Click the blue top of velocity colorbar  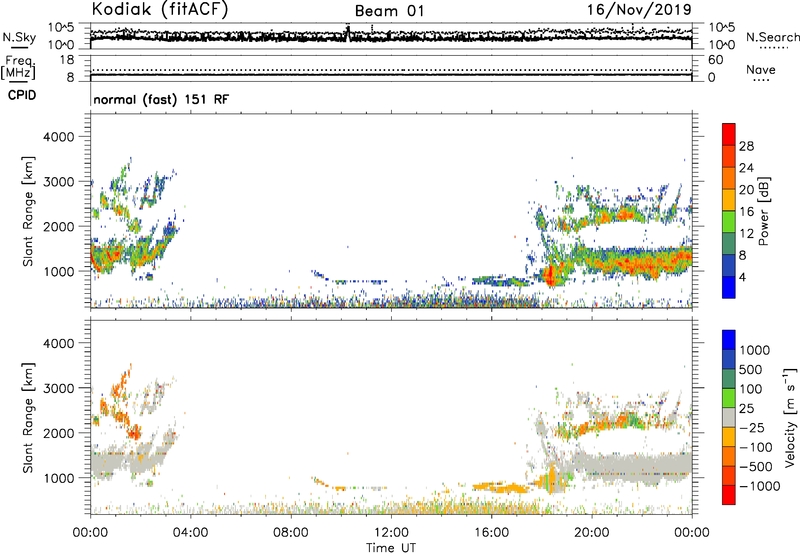(x=729, y=340)
